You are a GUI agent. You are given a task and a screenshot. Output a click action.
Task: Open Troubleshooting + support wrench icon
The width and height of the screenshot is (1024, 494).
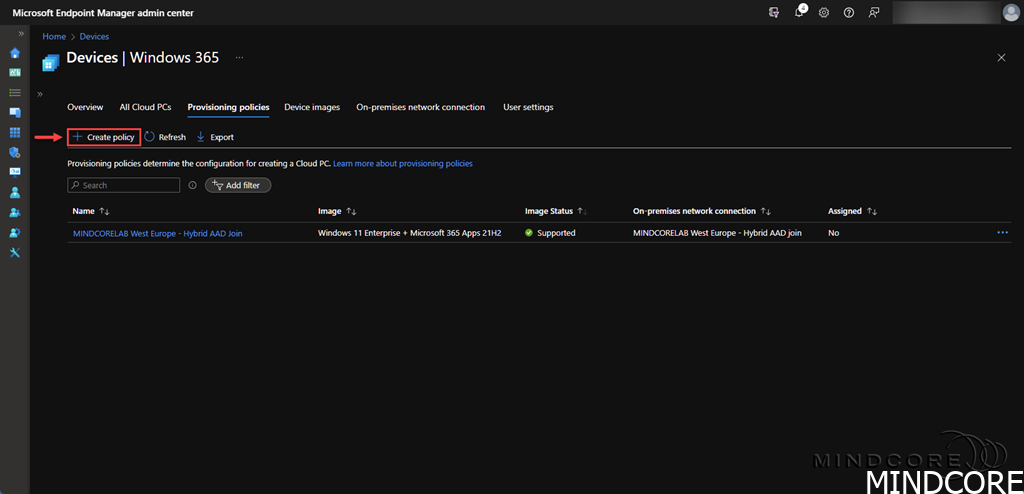(15, 252)
